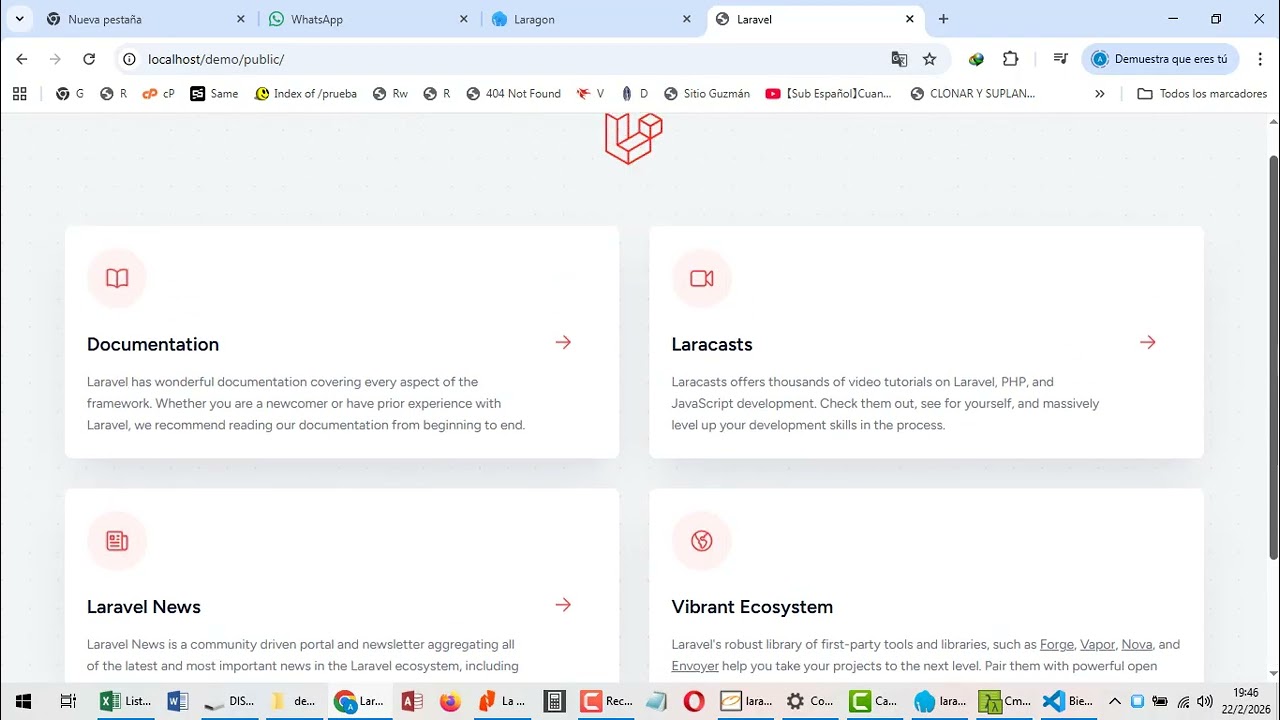Open the Excel taskbar item
Image resolution: width=1280 pixels, height=720 pixels.
tap(125, 701)
